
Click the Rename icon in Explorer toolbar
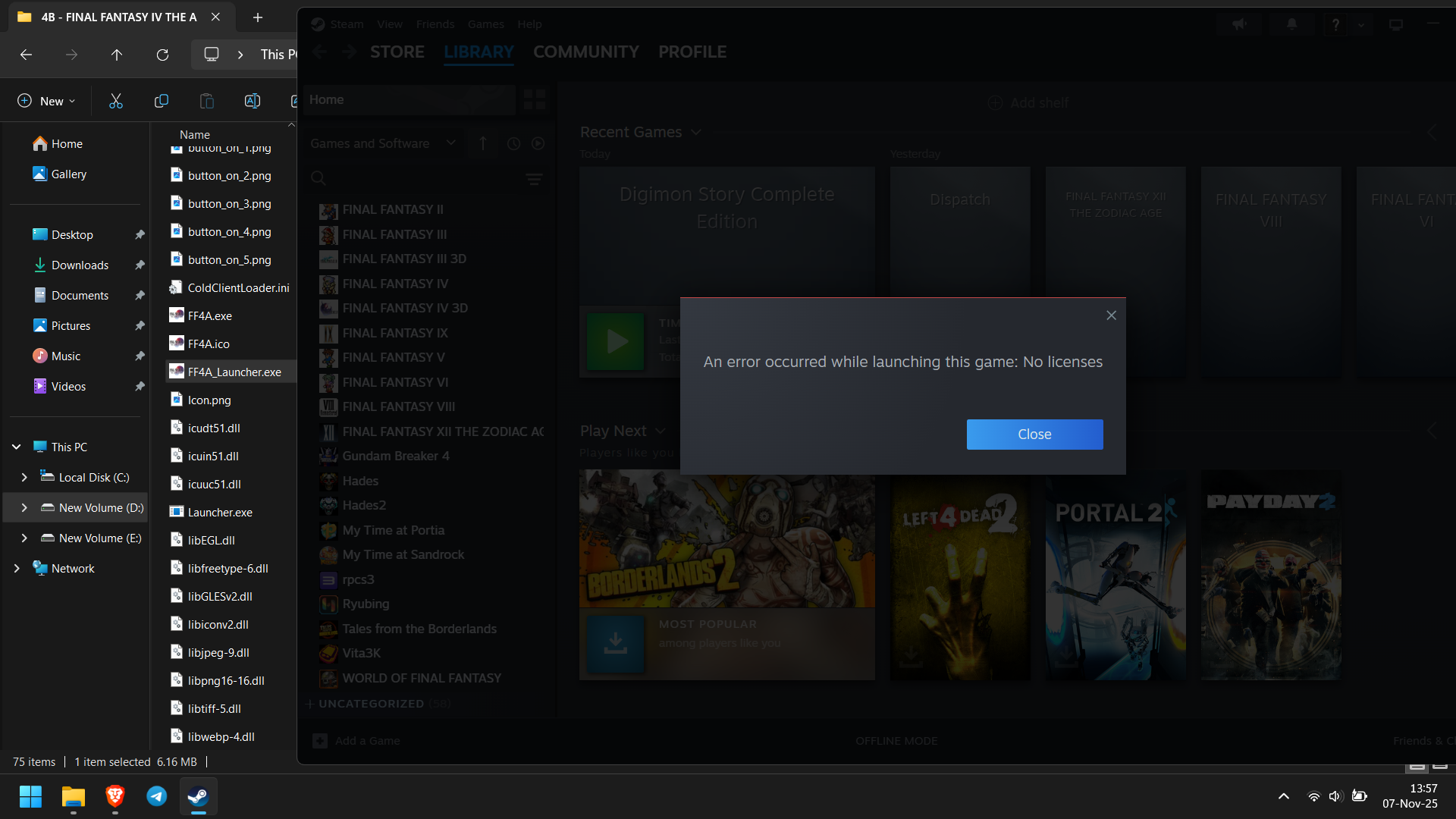(252, 101)
